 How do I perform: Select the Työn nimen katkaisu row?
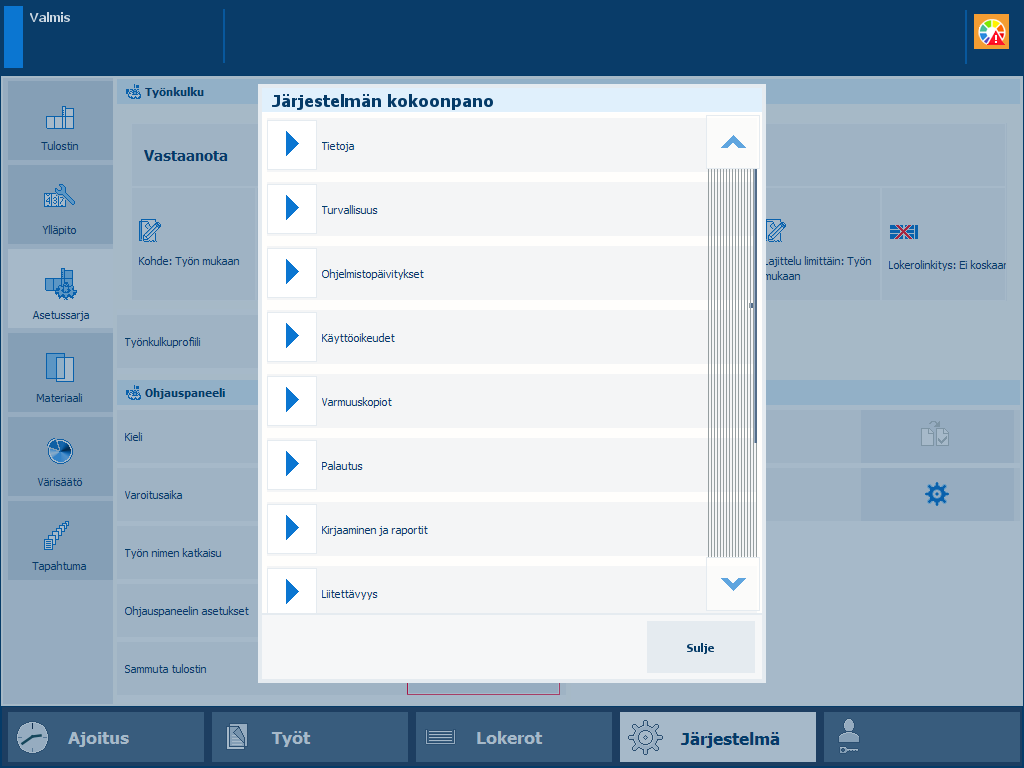coord(187,553)
